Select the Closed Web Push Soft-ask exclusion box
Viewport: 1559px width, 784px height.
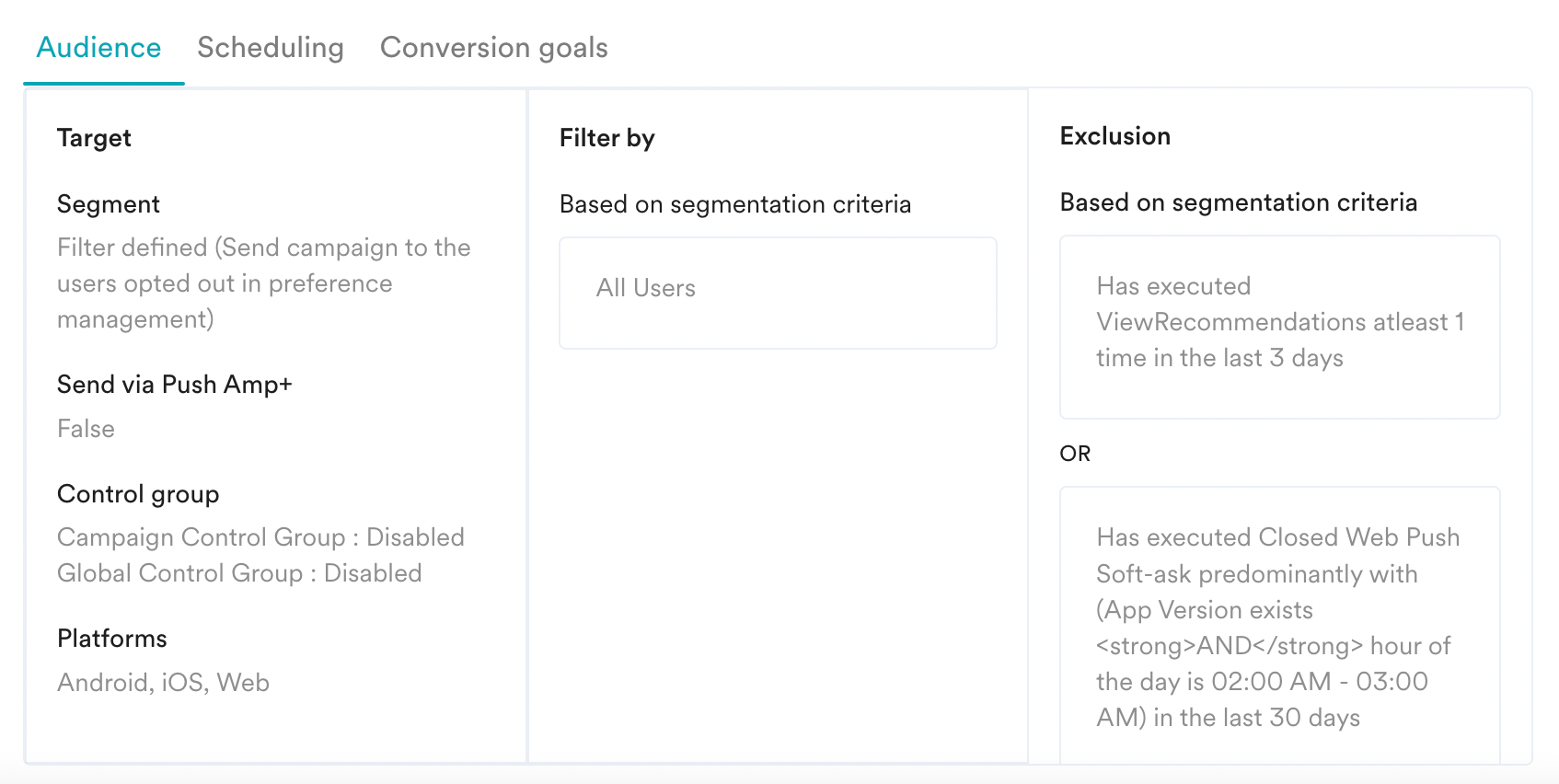[1279, 626]
